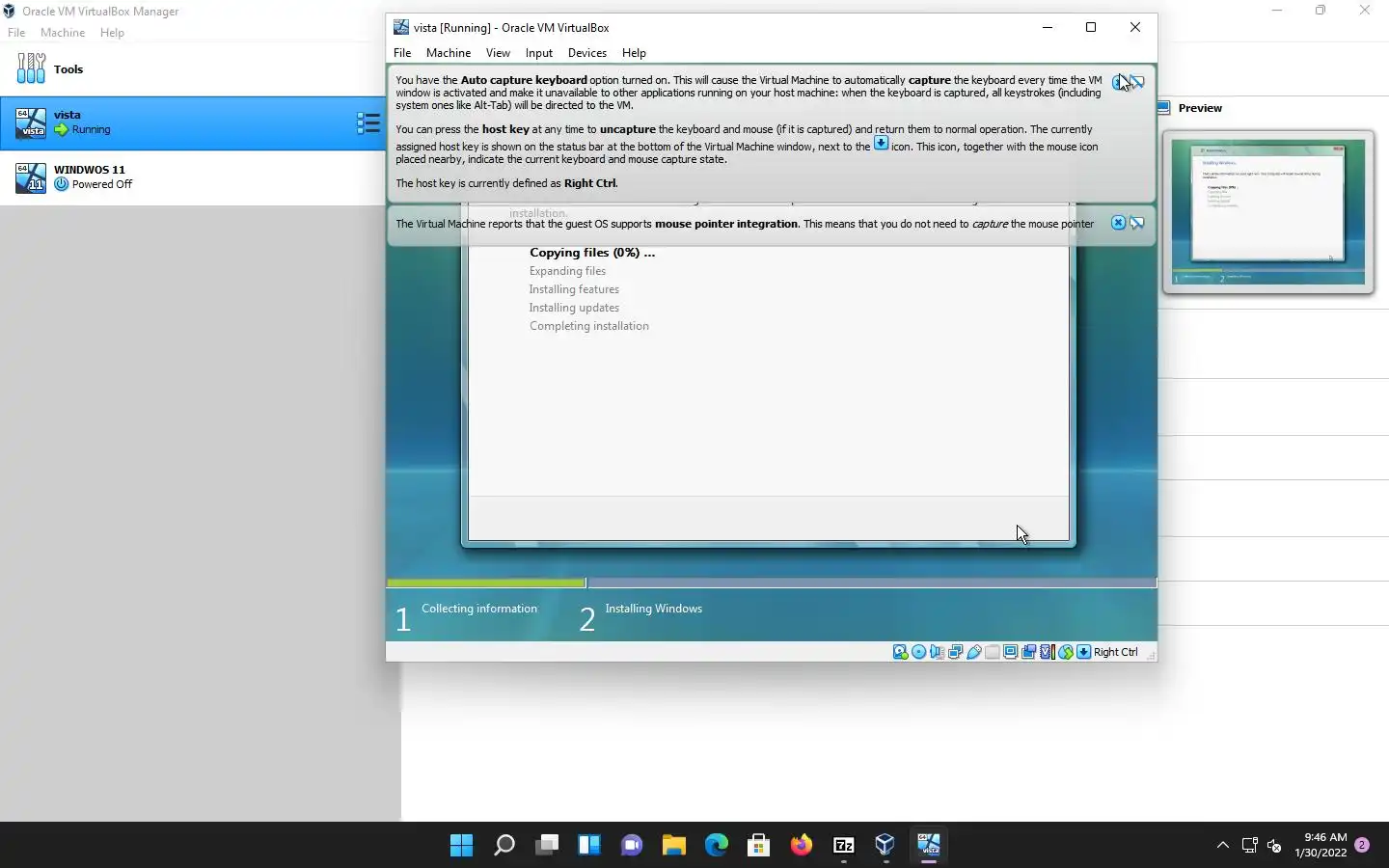
Task: Open the Machine menu in the vista VM window
Action: click(449, 53)
